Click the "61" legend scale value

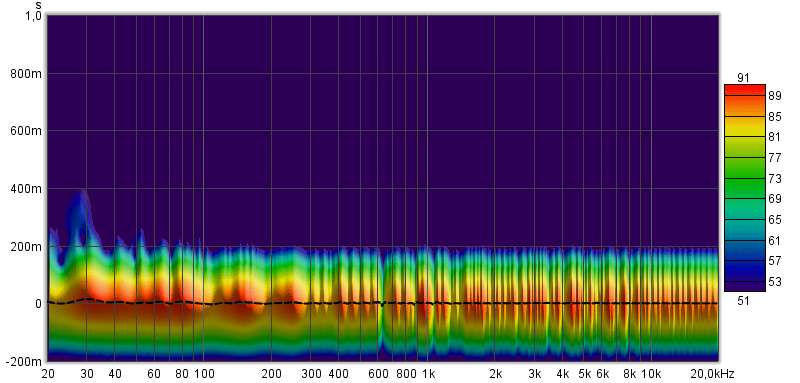[776, 240]
